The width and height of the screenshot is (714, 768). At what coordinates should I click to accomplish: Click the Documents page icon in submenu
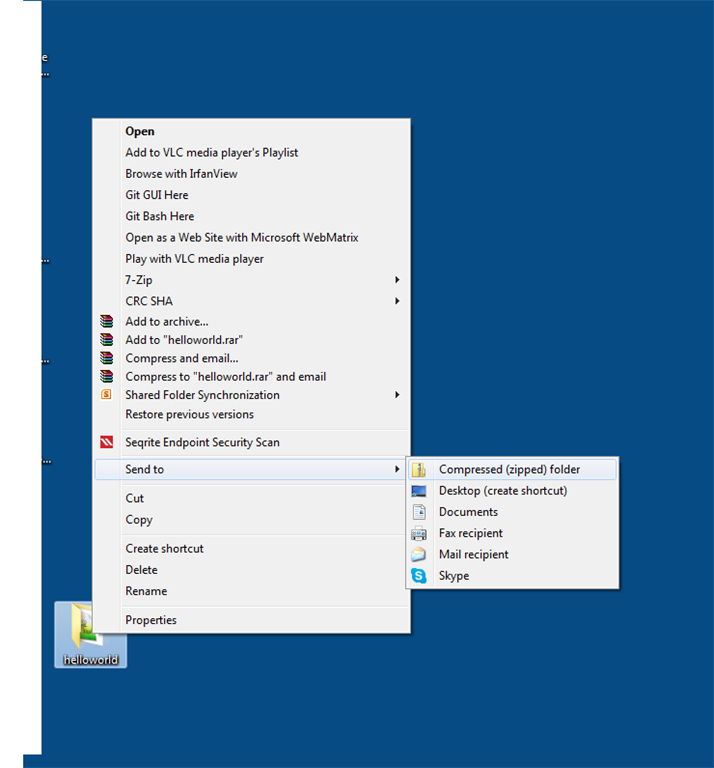pyautogui.click(x=419, y=512)
